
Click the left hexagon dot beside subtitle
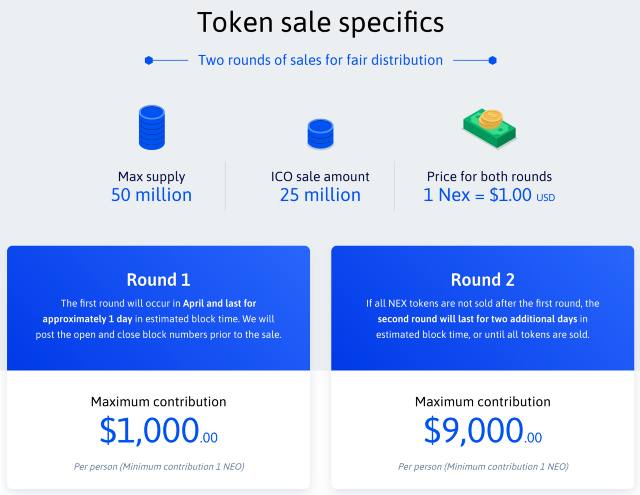149,60
